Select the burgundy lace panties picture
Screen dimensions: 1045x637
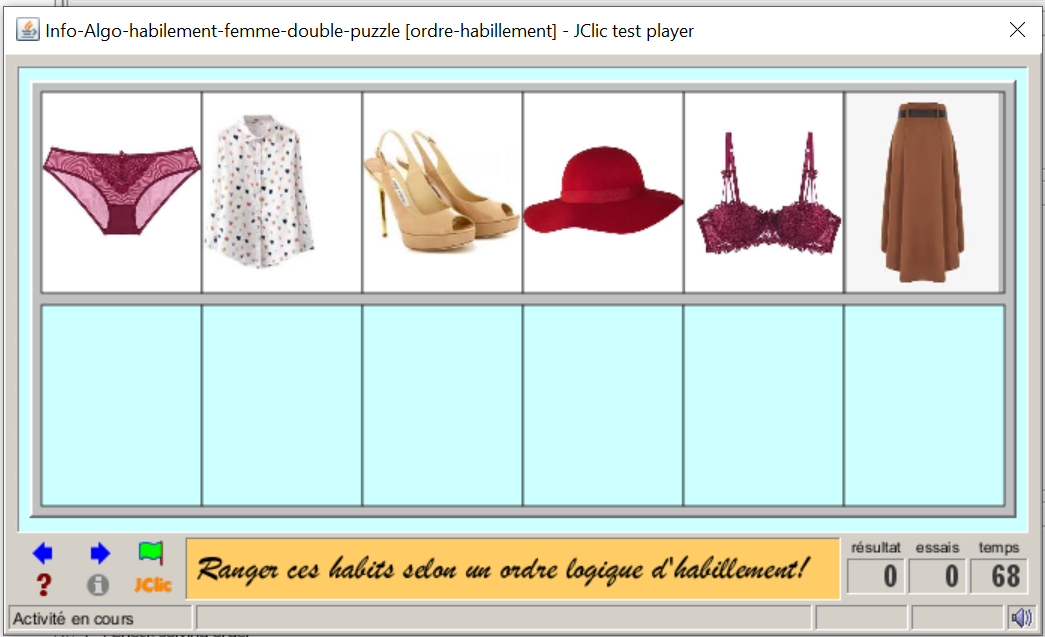tap(121, 192)
